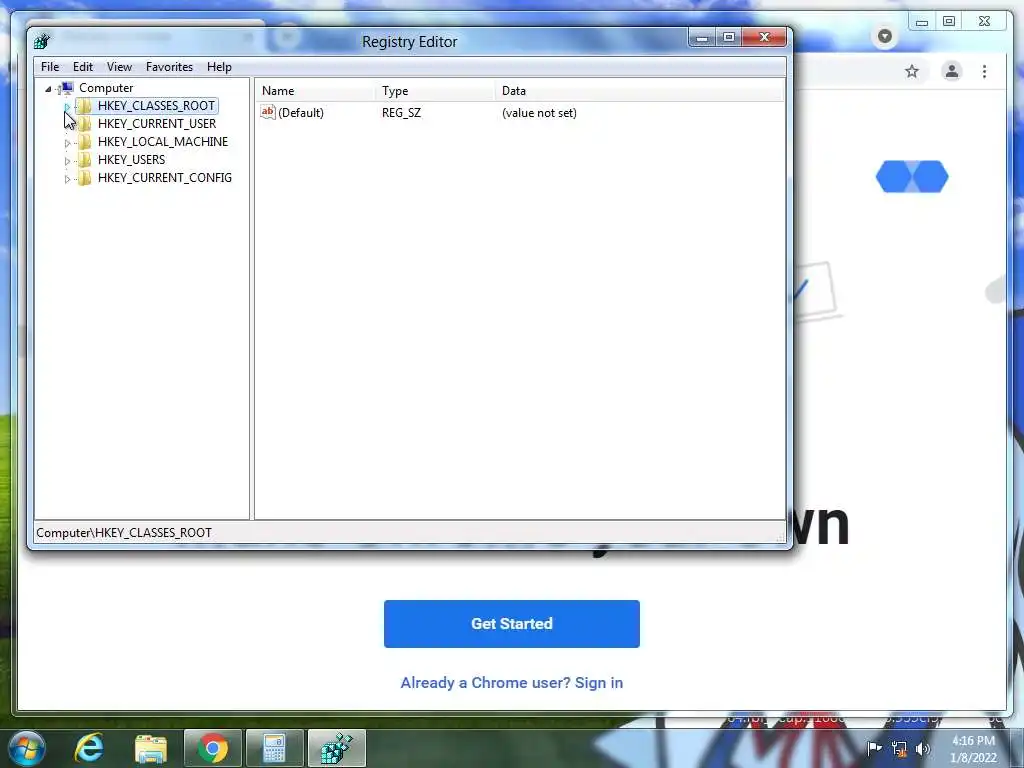This screenshot has width=1024, height=768.
Task: Open the Edit menu
Action: (x=83, y=67)
